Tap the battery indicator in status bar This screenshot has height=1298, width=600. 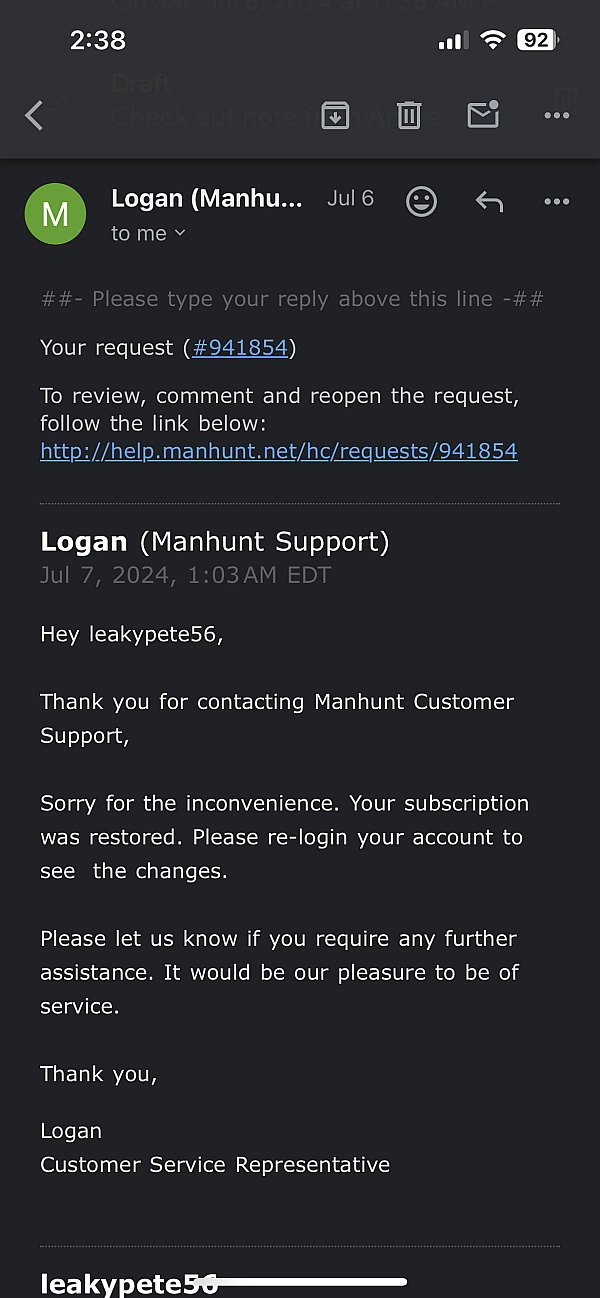pyautogui.click(x=537, y=40)
